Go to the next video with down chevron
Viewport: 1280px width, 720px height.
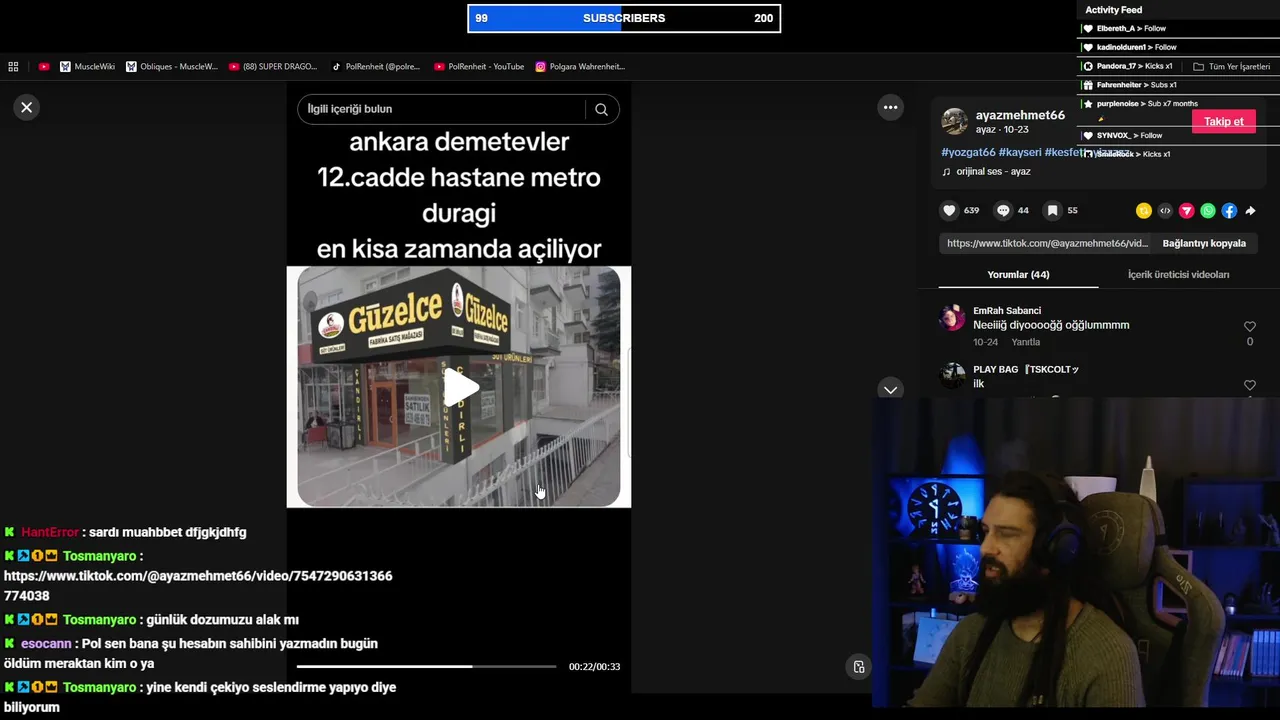(890, 389)
